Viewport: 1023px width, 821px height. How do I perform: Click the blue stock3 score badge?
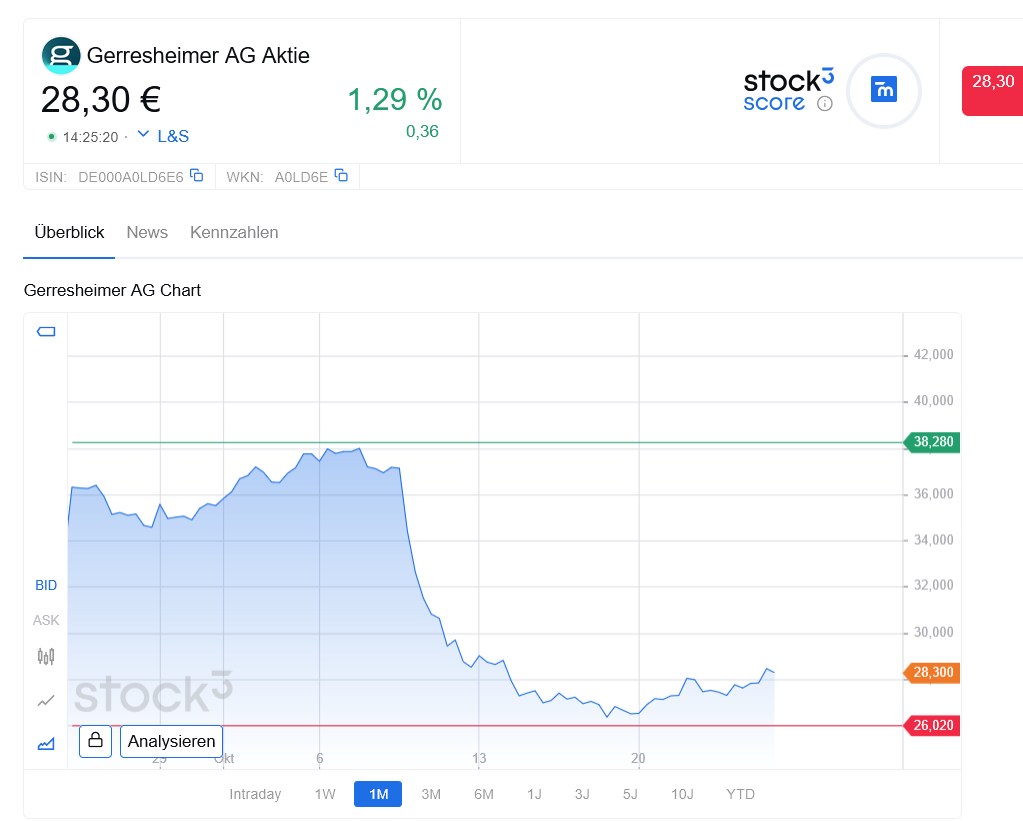pos(884,90)
